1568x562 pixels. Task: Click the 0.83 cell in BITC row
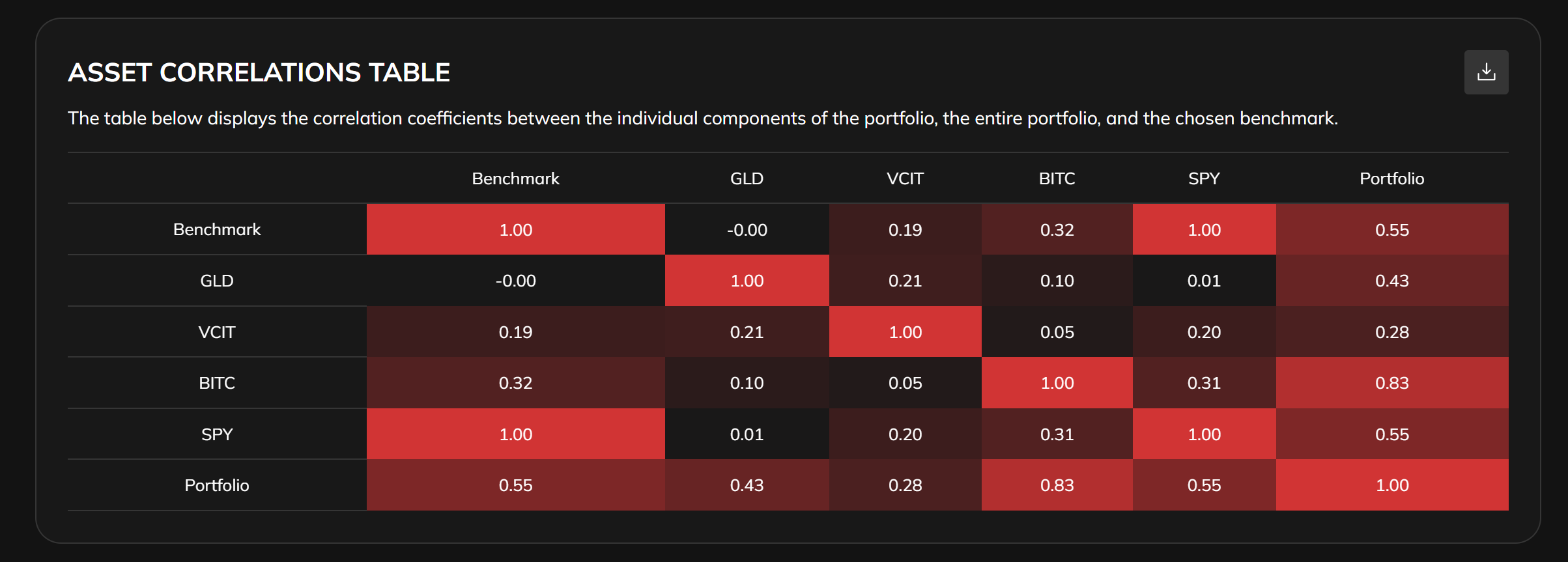point(1391,383)
